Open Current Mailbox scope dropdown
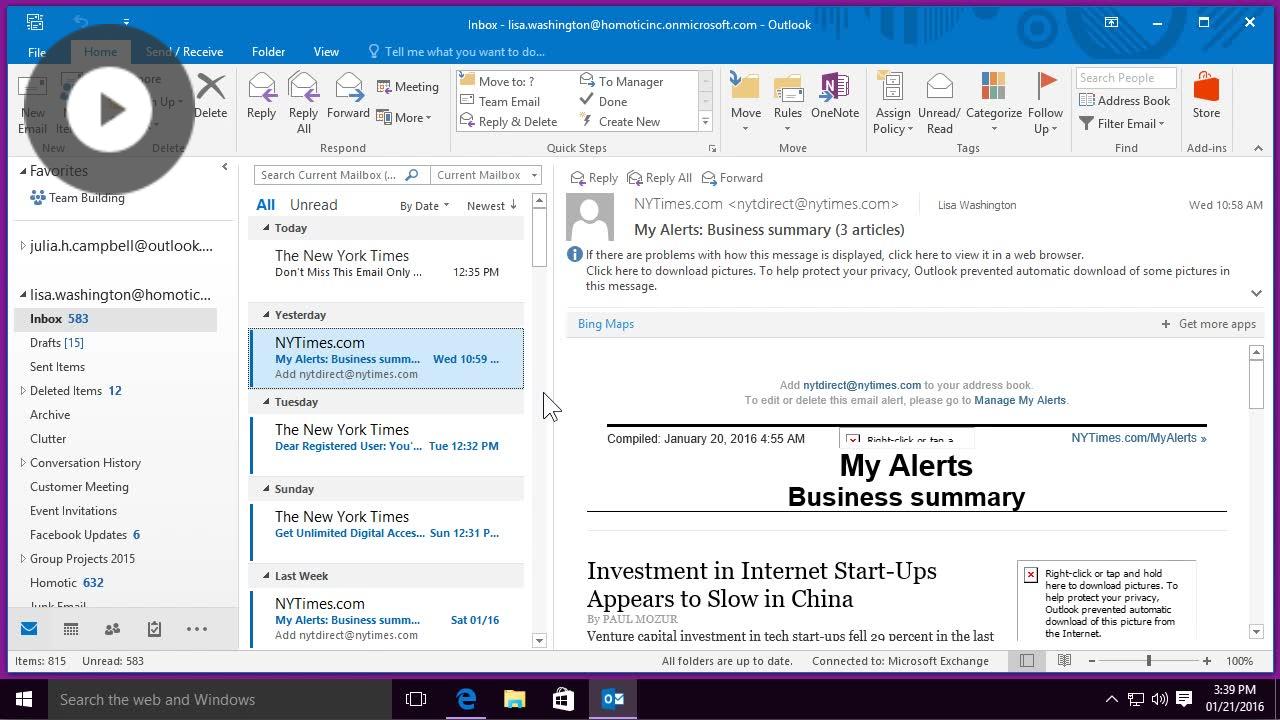 pos(486,175)
